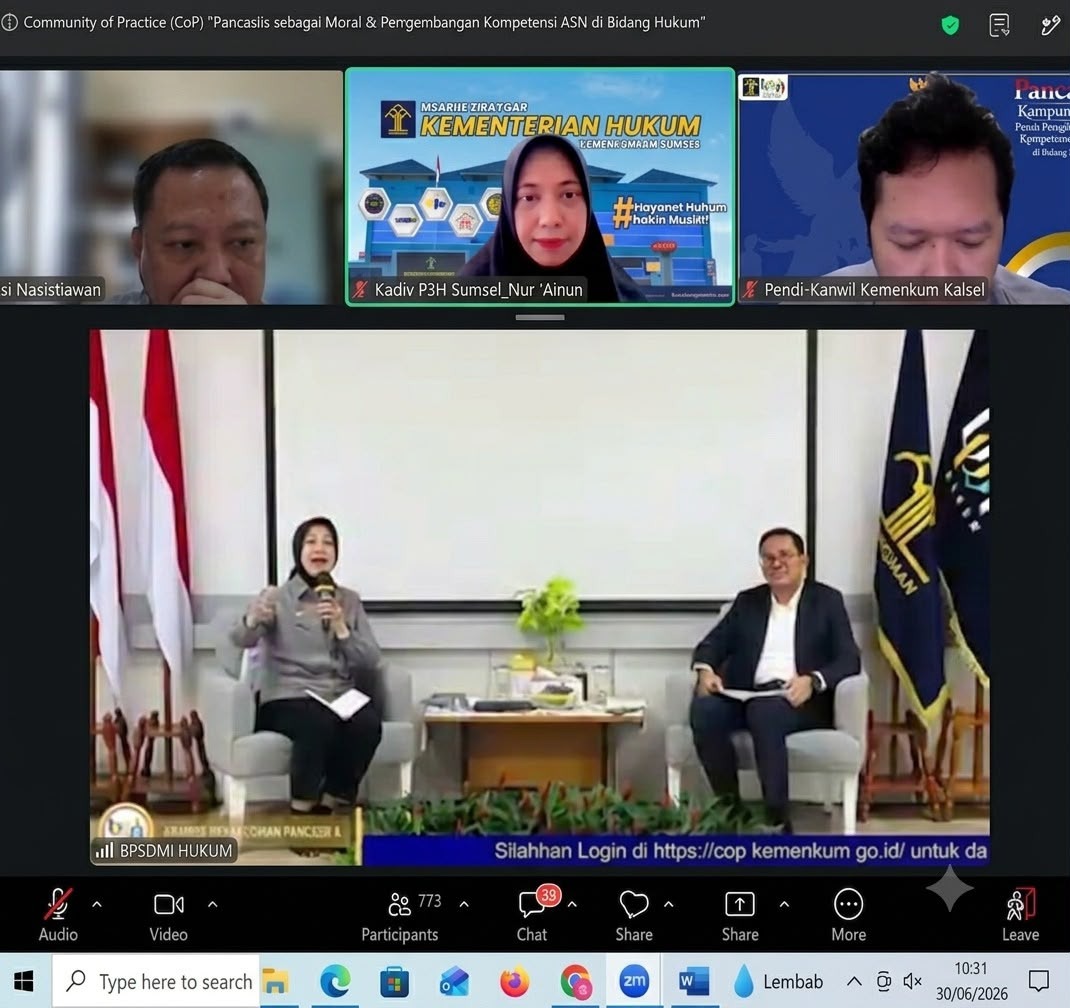
Task: Click the Silahkan Login cop kemenkum ticker text
Action: pos(740,850)
